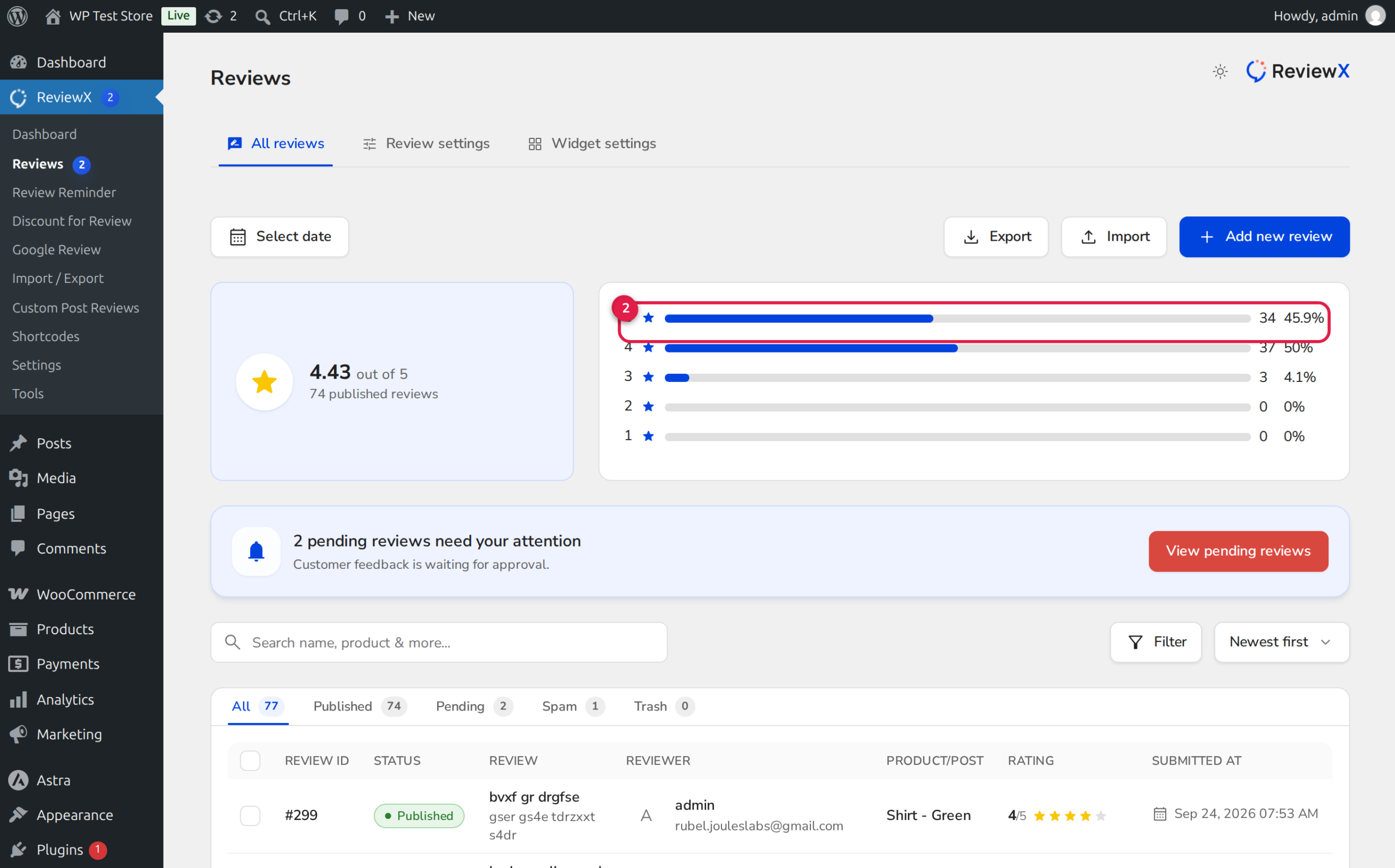Click the gold star rating icon card
The width and height of the screenshot is (1395, 868).
coord(264,382)
